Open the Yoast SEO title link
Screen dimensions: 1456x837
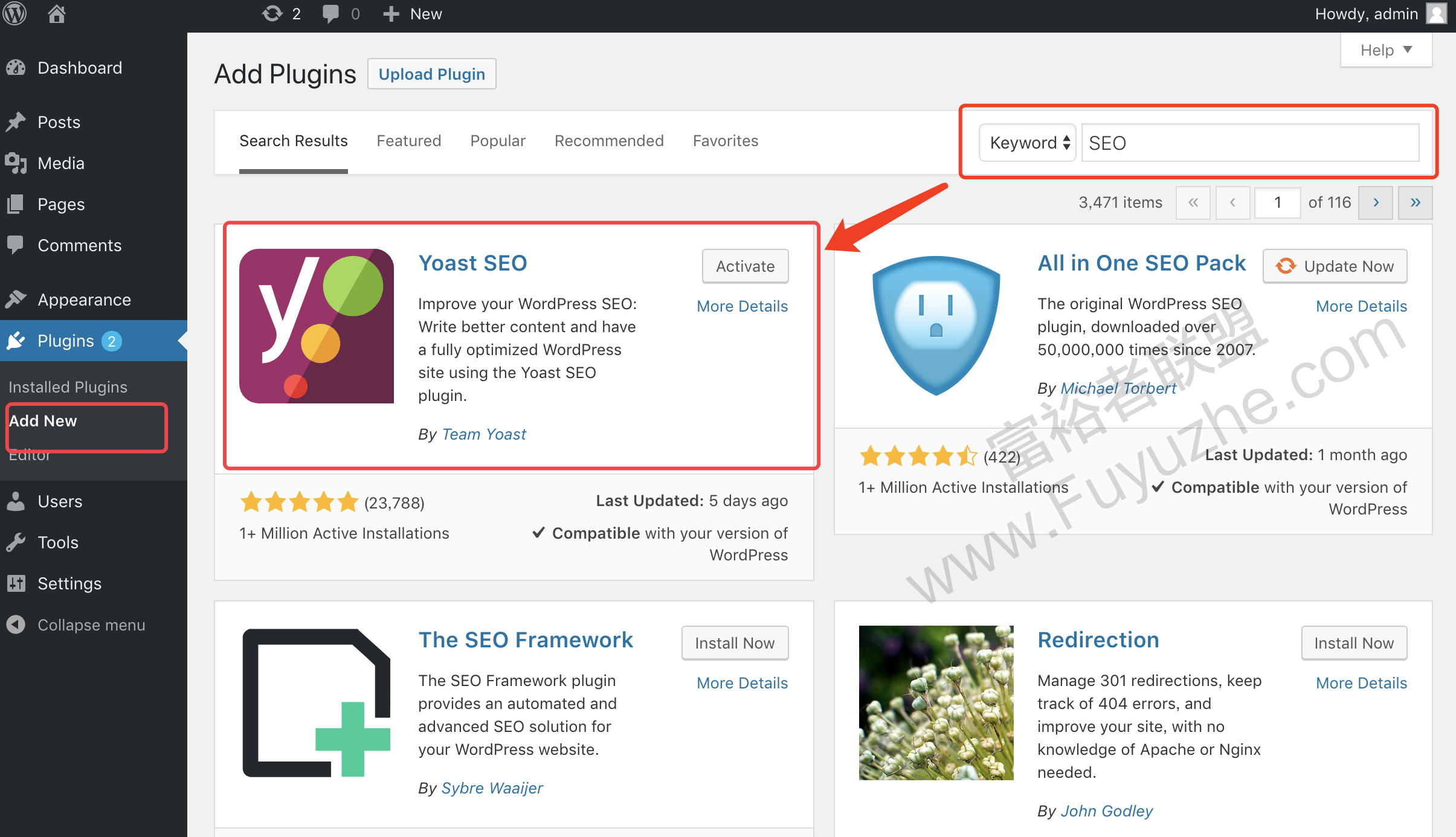point(472,263)
